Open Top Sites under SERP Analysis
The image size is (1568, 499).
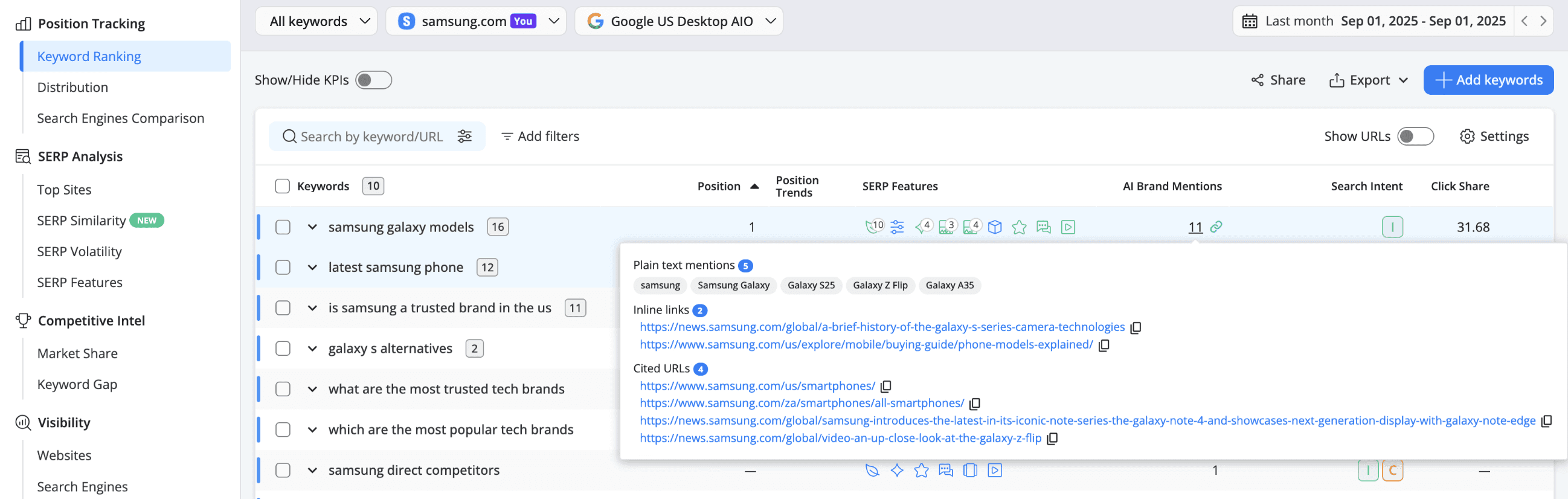point(64,190)
